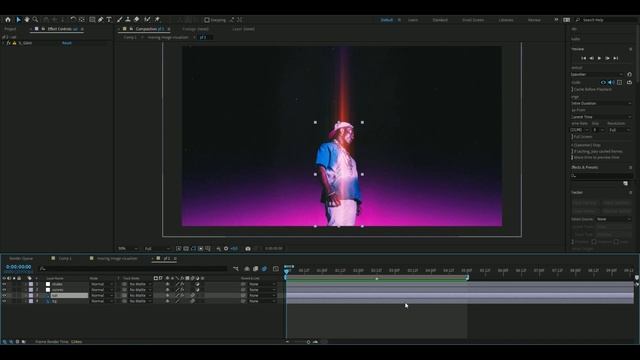Viewport: 640px width, 360px height.
Task: Switch to the Small Screen workspace
Action: click(473, 20)
